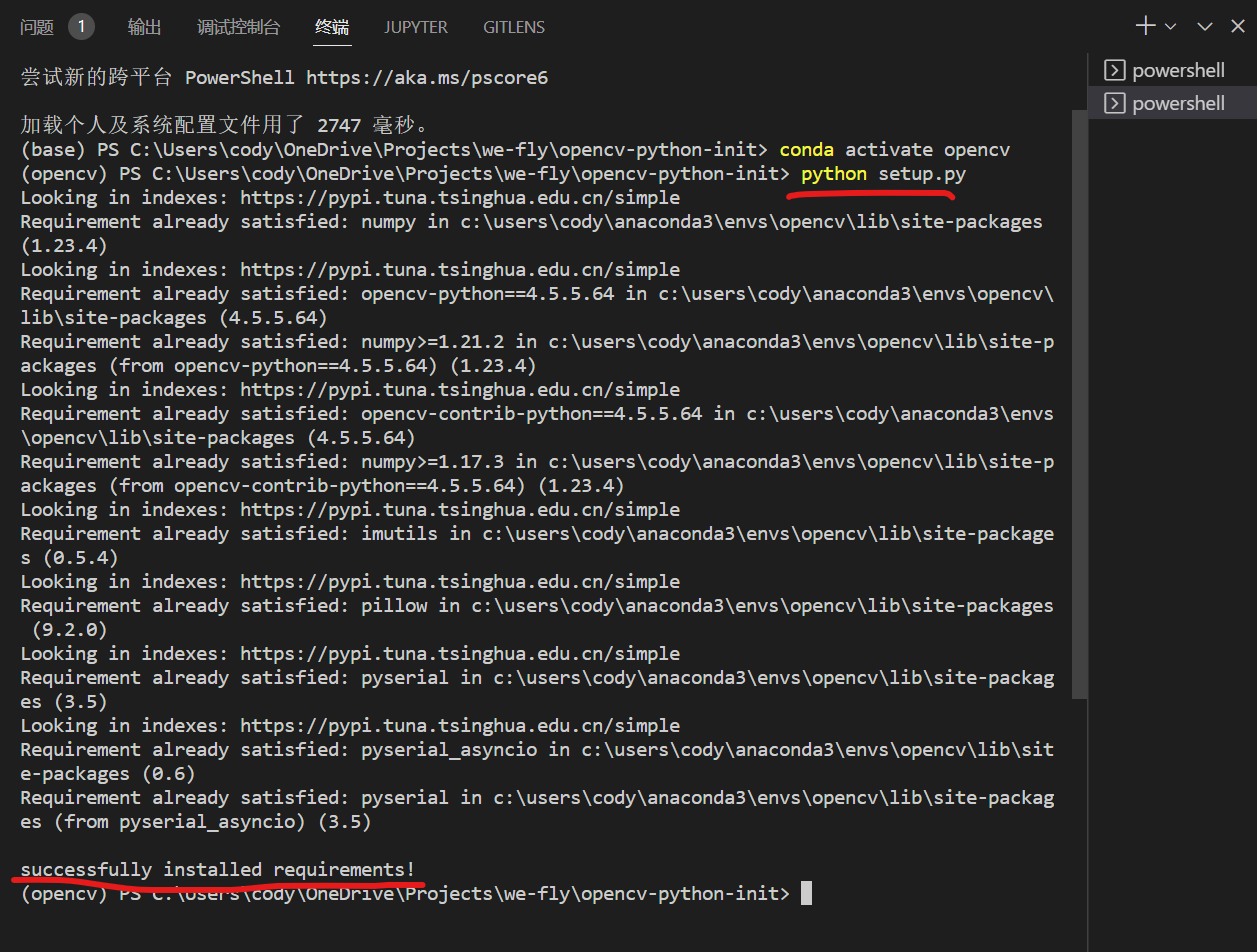Open the pypi index link above the imutils line
Image resolution: width=1257 pixels, height=952 pixels.
460,509
